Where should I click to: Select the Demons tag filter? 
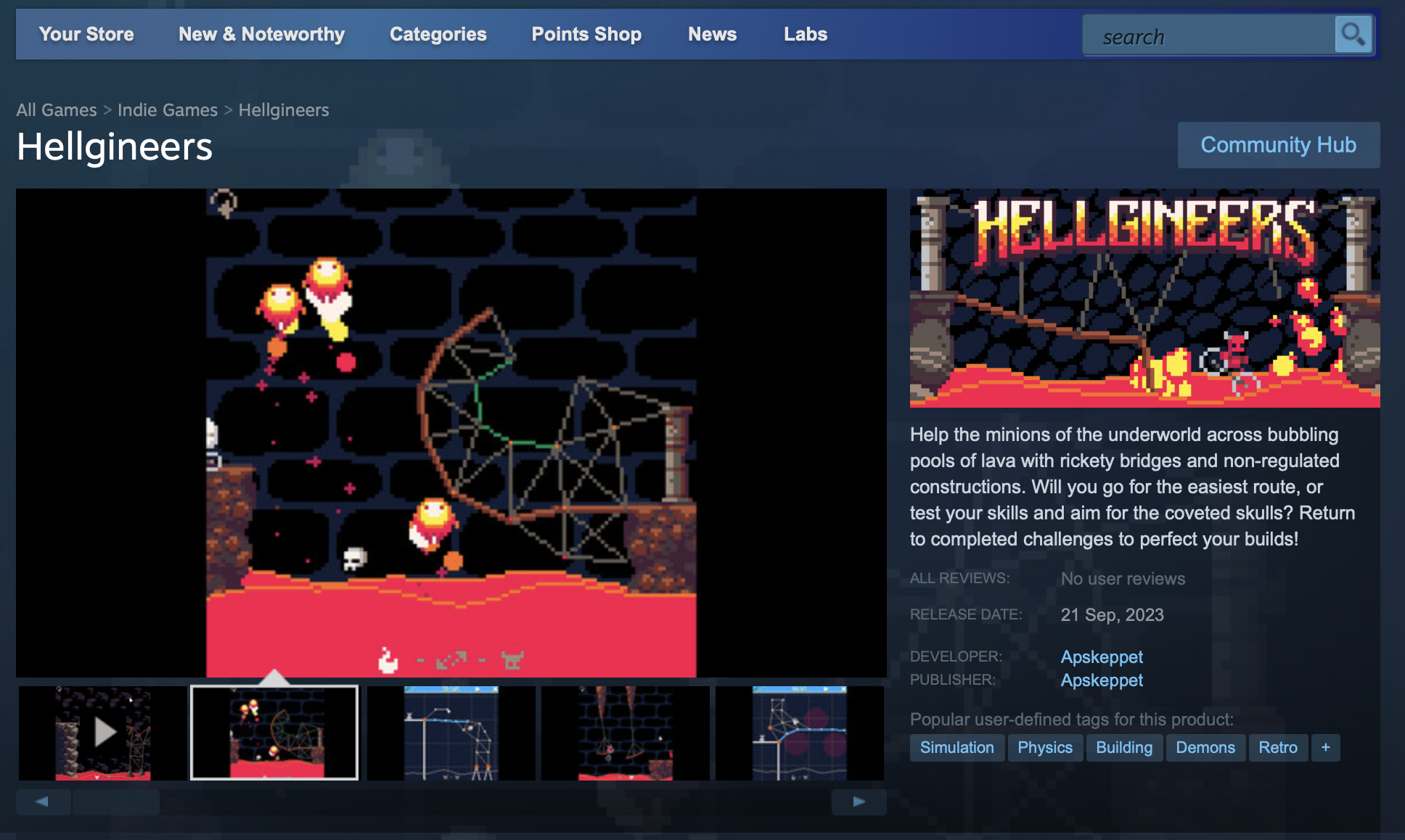point(1204,748)
